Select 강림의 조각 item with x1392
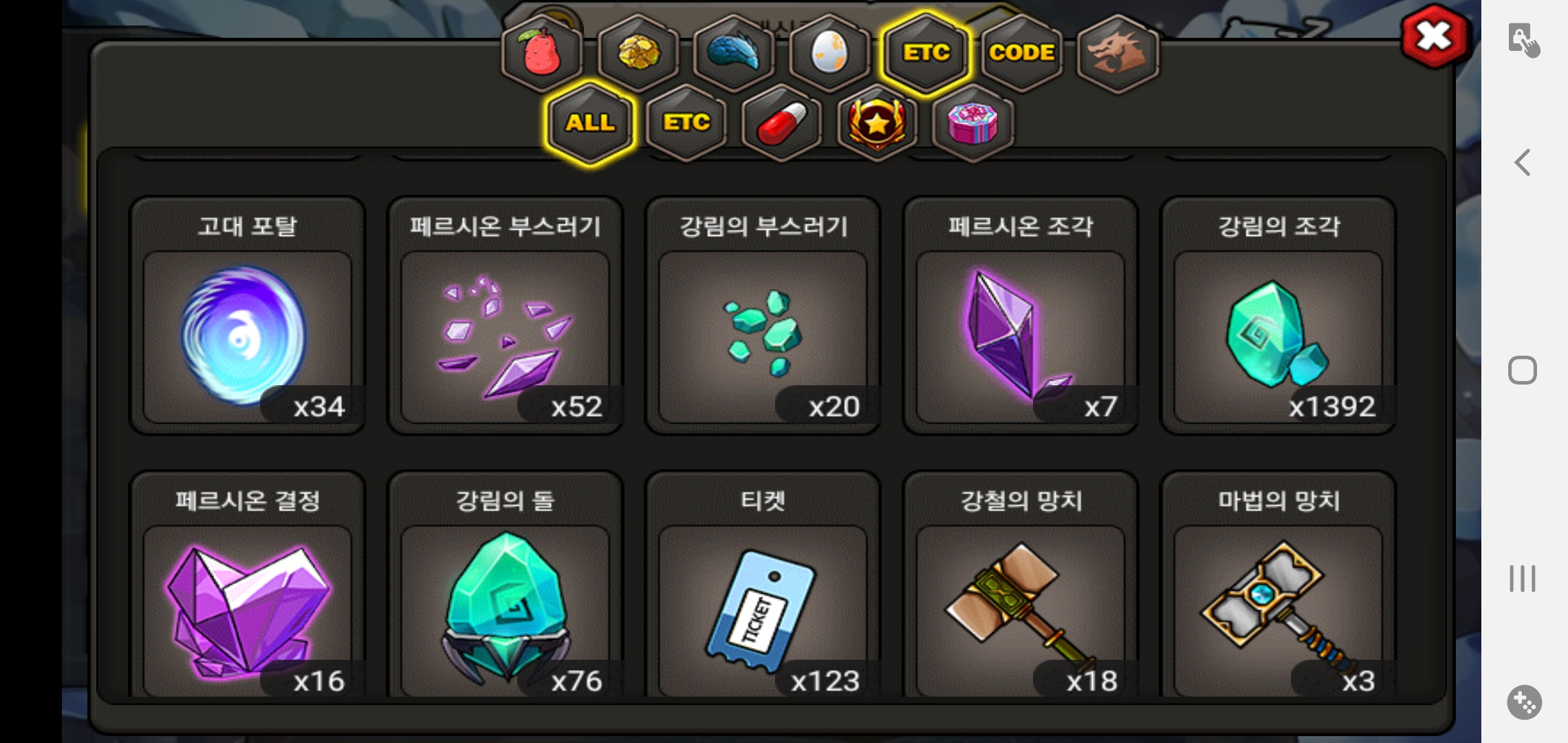 point(1278,316)
